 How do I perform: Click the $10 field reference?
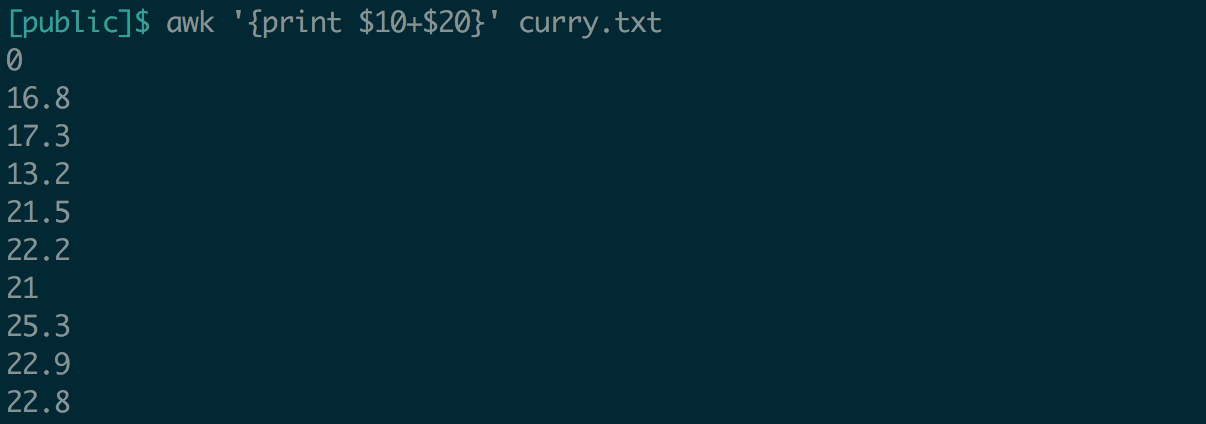382,22
